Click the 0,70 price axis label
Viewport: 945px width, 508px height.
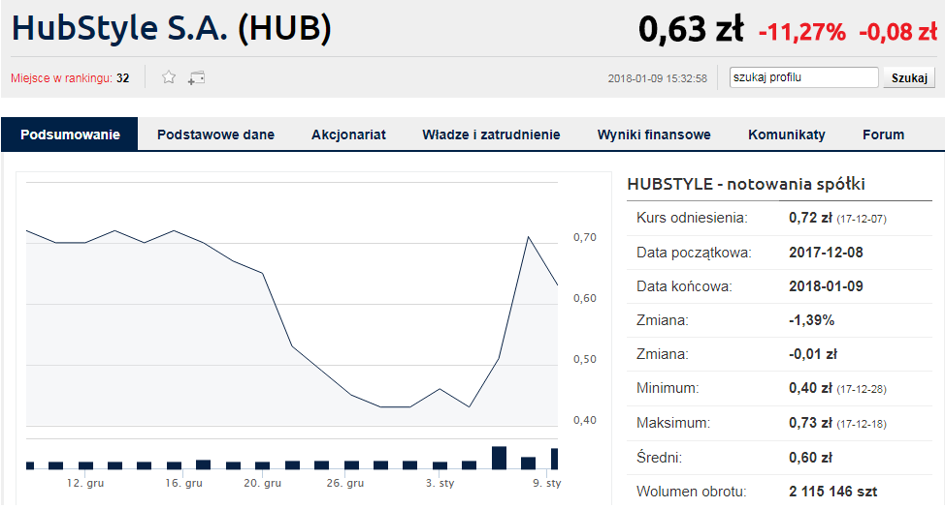tap(585, 237)
